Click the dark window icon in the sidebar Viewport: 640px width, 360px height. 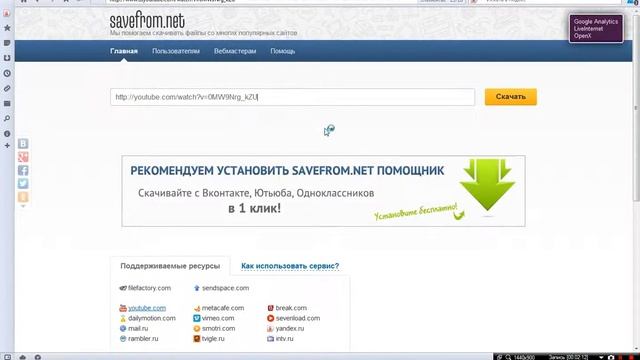[x=7, y=104]
